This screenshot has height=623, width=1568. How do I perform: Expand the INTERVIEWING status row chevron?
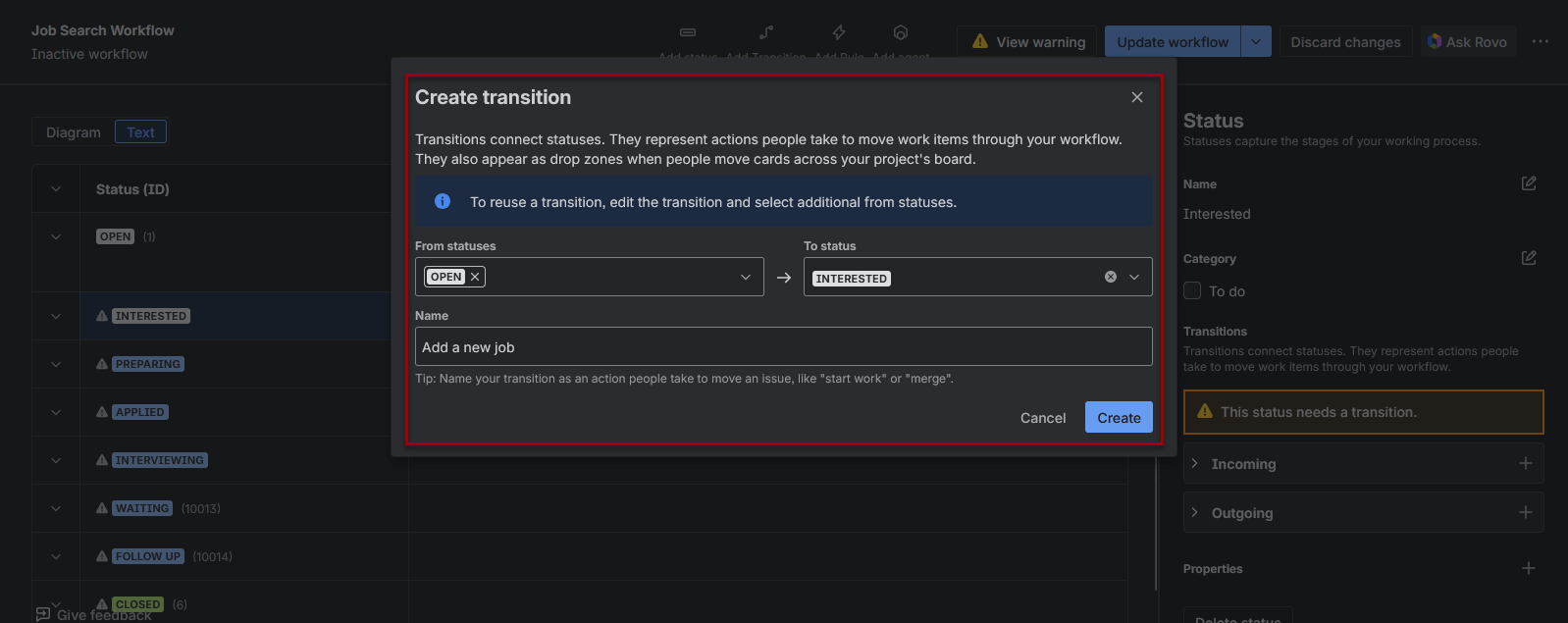tap(56, 460)
